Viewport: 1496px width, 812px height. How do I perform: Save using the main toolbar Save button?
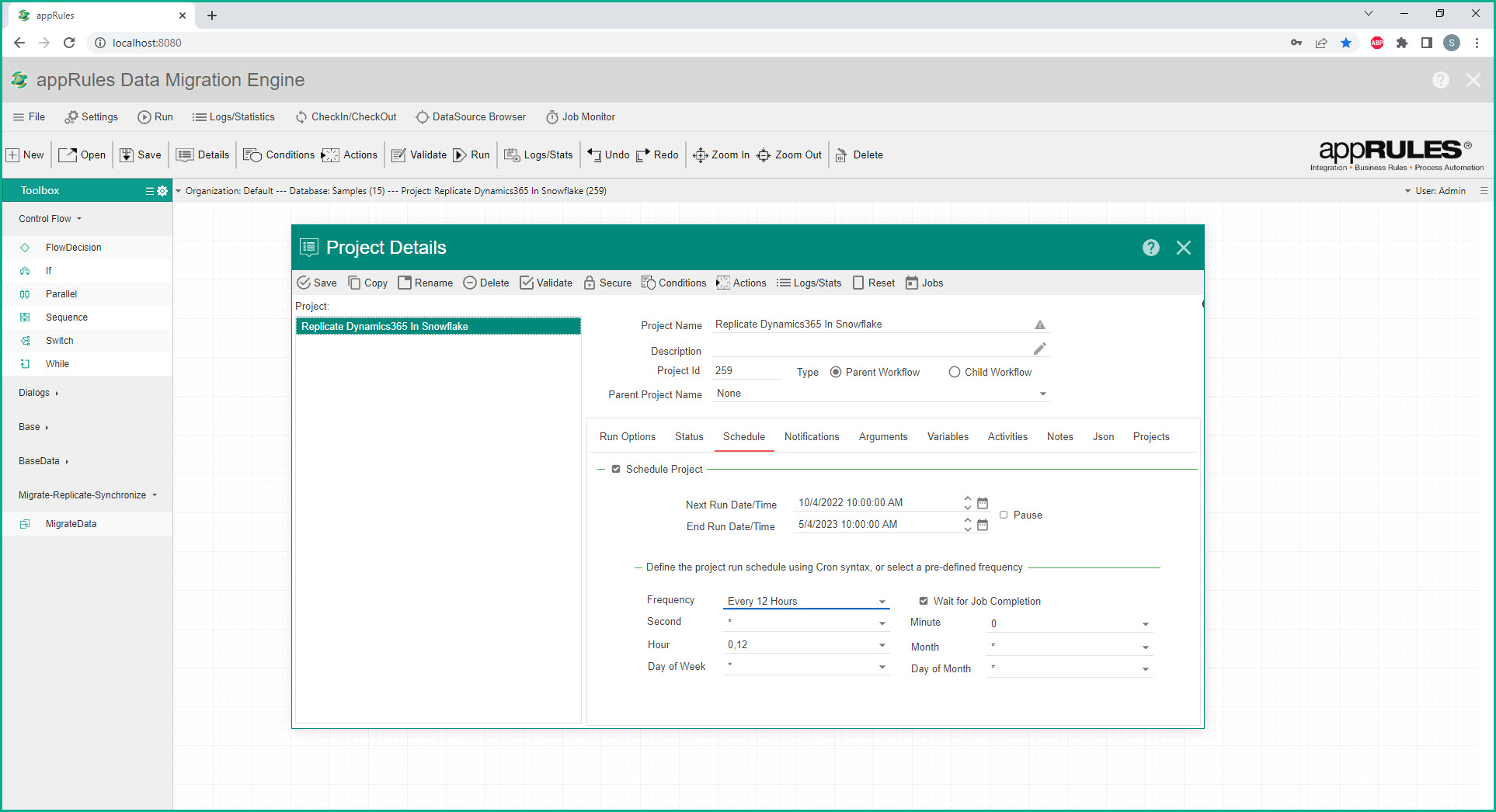tap(141, 155)
